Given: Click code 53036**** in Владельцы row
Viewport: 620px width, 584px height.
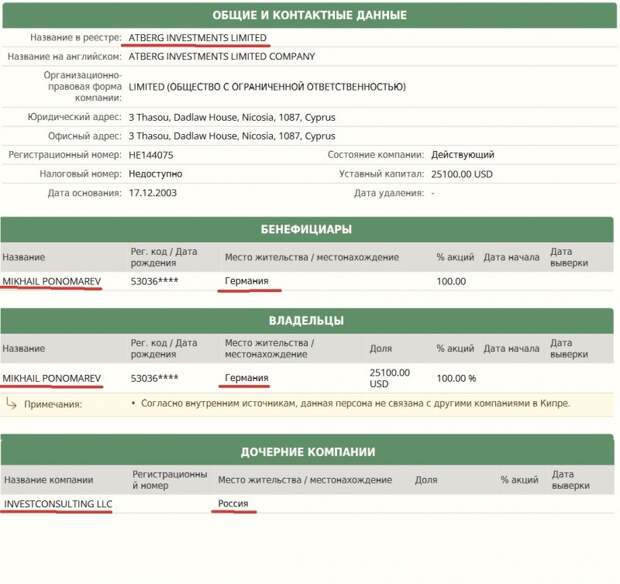Looking at the screenshot, I should pos(154,378).
